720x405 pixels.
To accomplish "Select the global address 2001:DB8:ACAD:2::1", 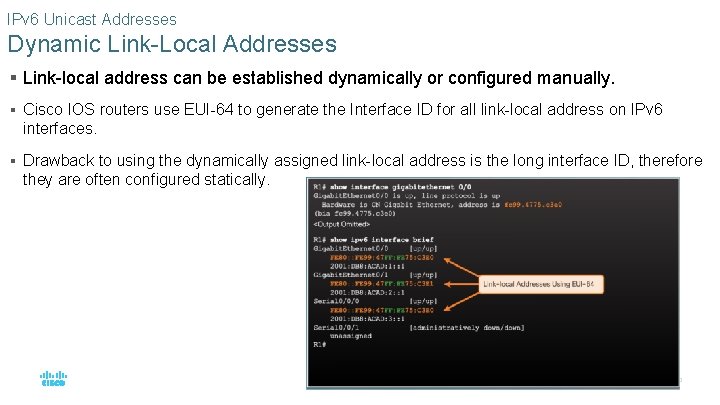I will click(x=367, y=292).
